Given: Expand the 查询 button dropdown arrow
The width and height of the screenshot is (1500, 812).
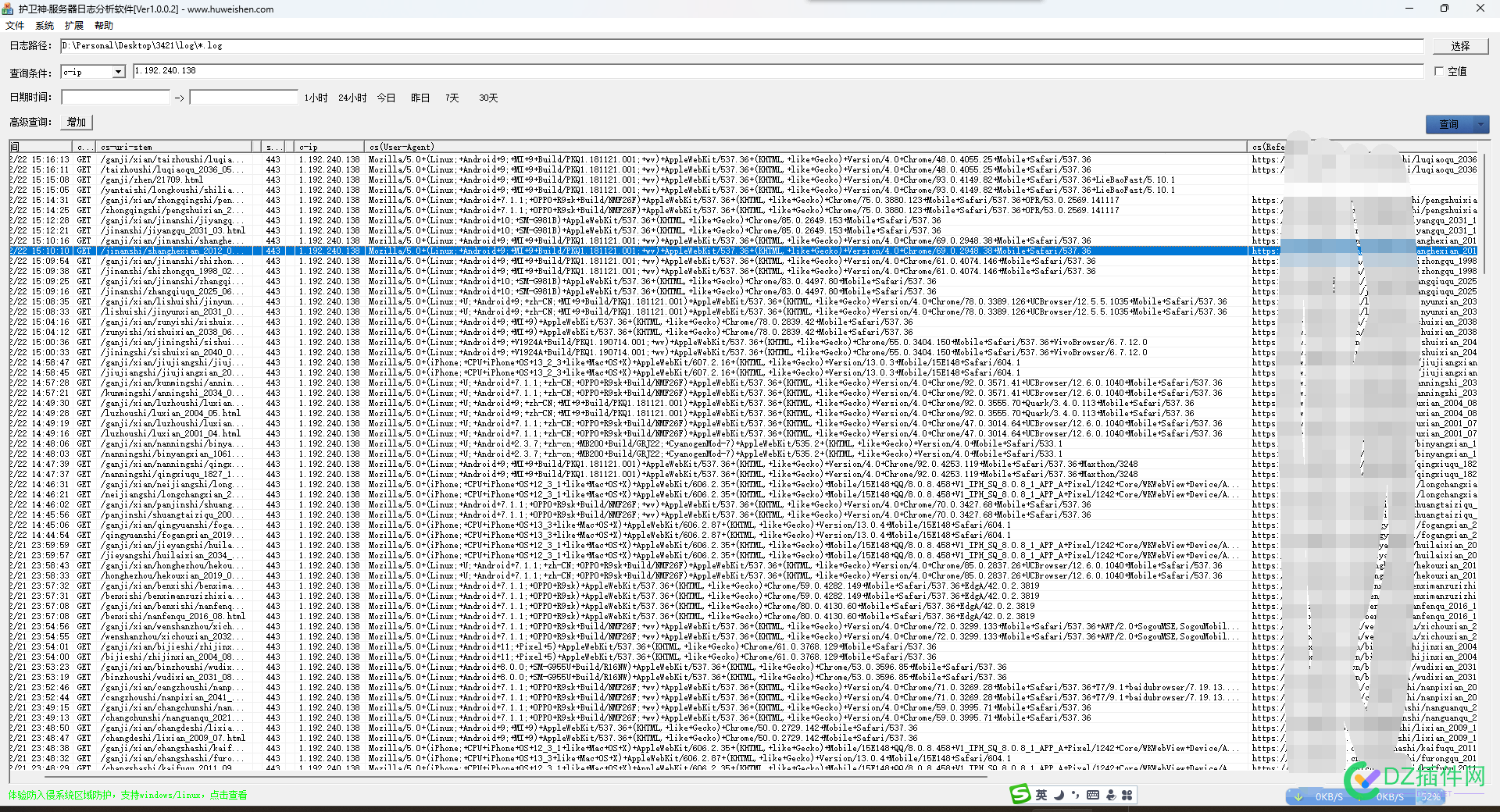Looking at the screenshot, I should click(1480, 124).
